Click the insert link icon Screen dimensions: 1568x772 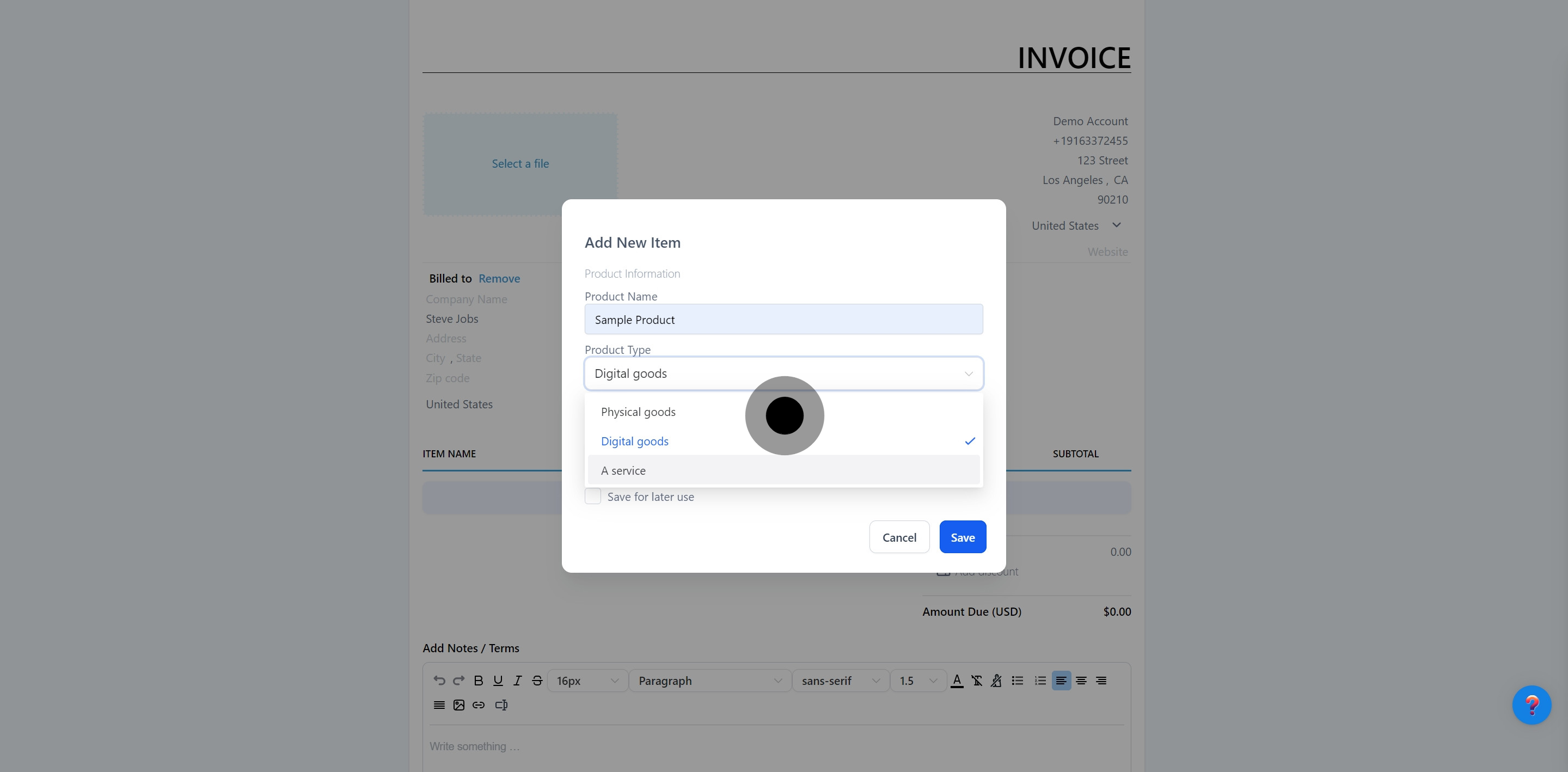[479, 705]
